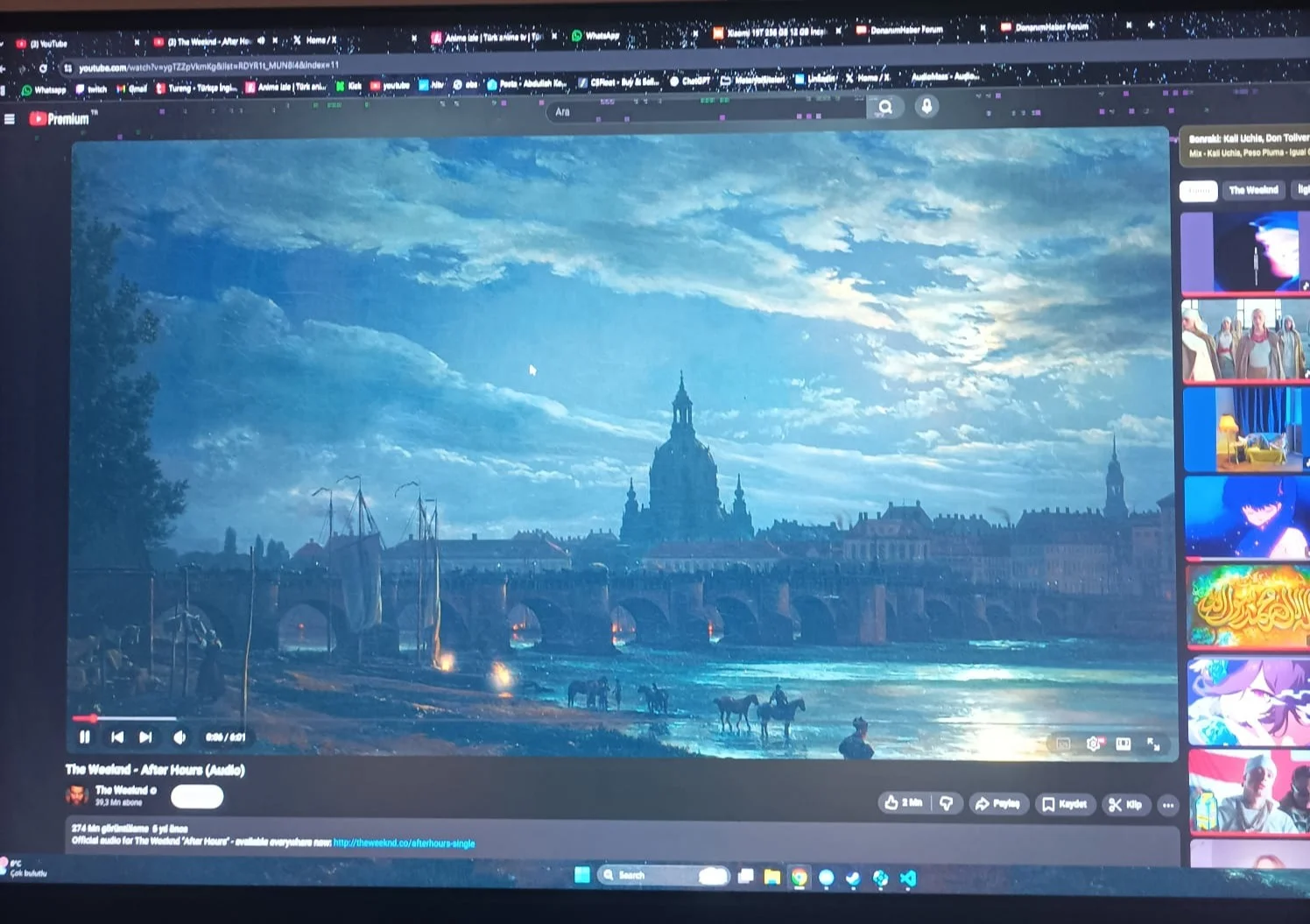The height and width of the screenshot is (924, 1310).
Task: Open the Whatsapp bookmark
Action: (44, 89)
